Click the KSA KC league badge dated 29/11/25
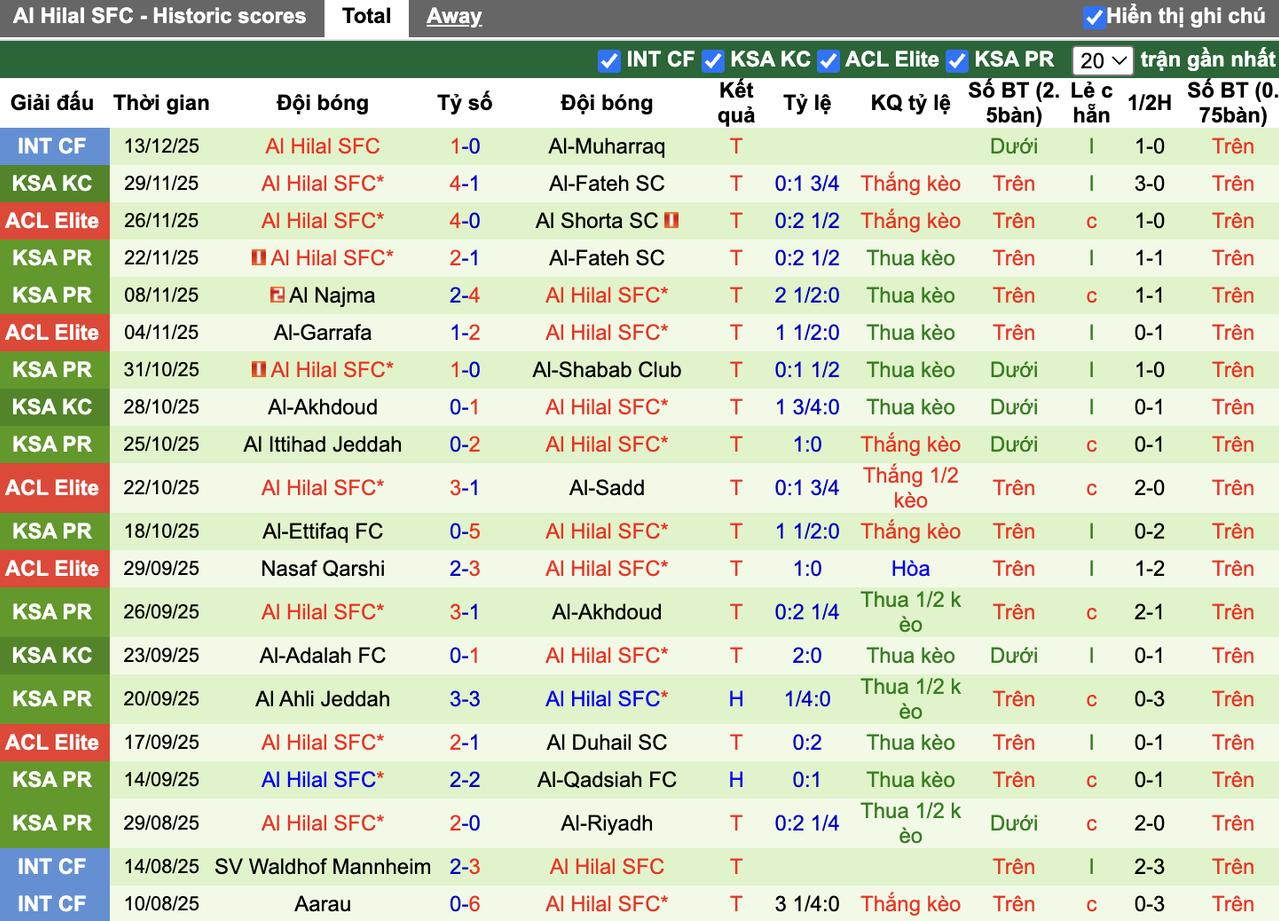 click(54, 183)
